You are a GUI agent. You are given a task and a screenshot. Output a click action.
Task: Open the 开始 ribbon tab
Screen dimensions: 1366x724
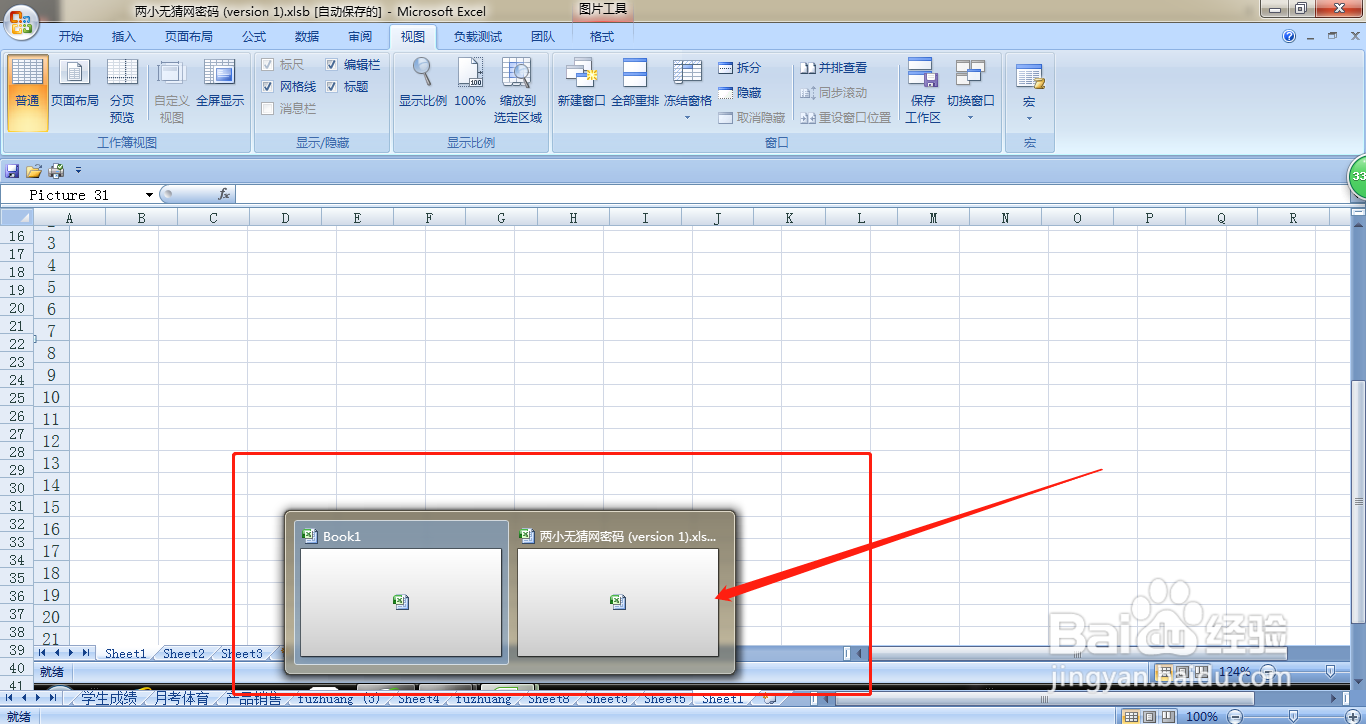click(71, 37)
